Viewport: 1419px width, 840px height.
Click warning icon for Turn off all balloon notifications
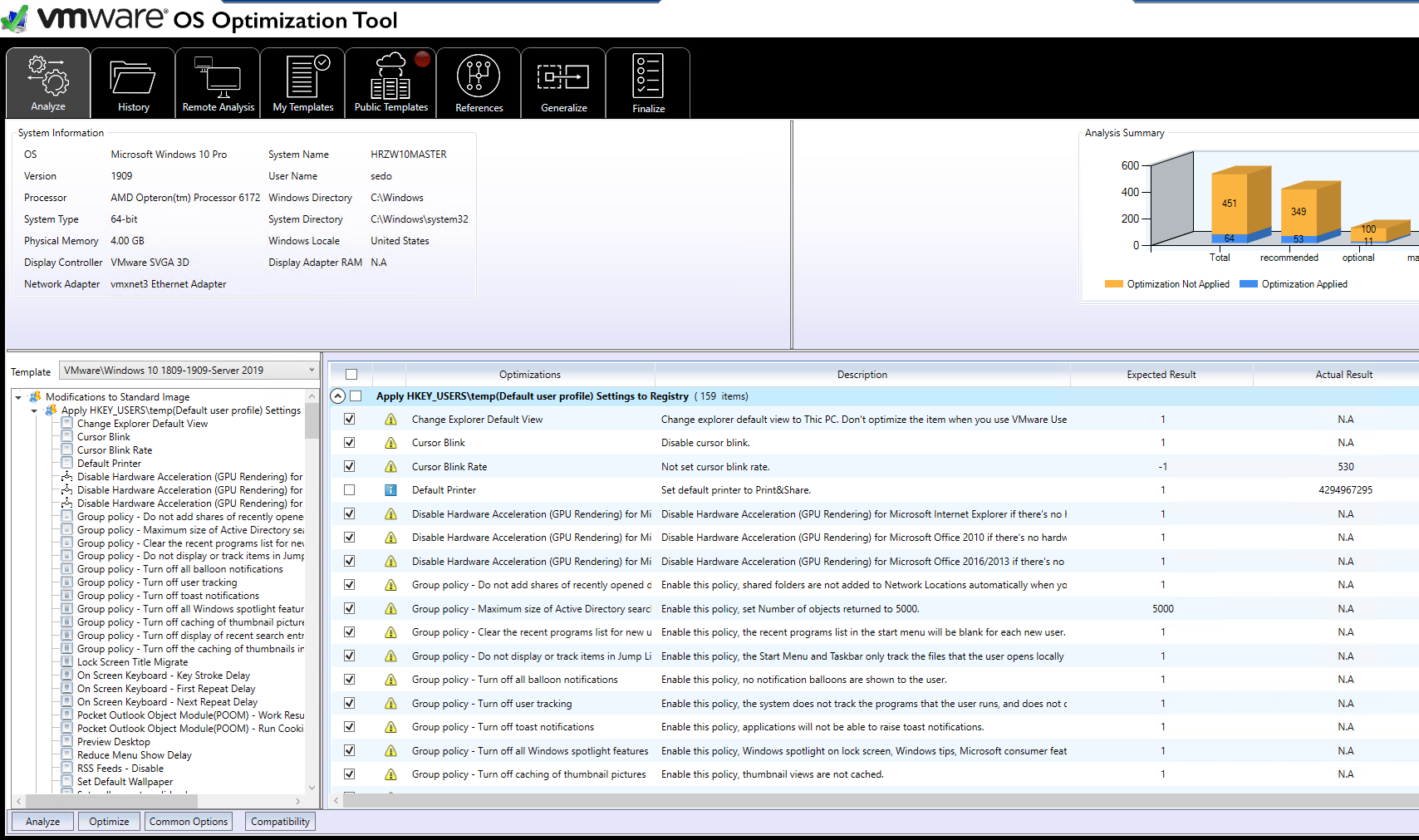[x=390, y=680]
